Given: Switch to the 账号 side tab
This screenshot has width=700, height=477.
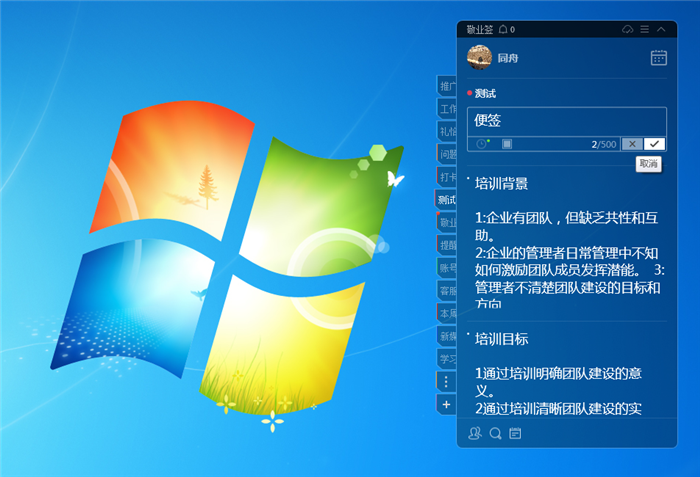Looking at the screenshot, I should coord(447,268).
